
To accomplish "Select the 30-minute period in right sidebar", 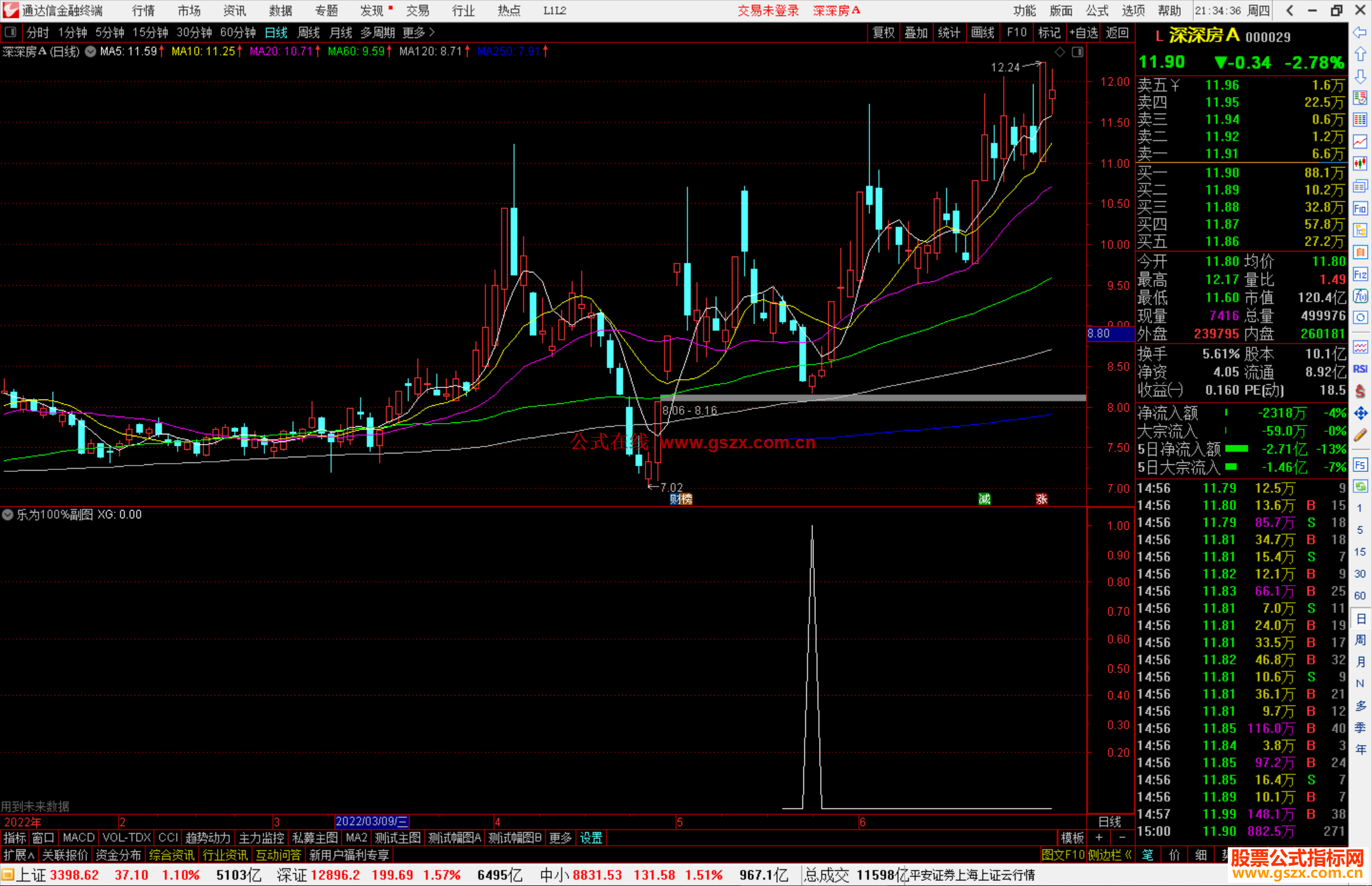I will tap(1360, 574).
